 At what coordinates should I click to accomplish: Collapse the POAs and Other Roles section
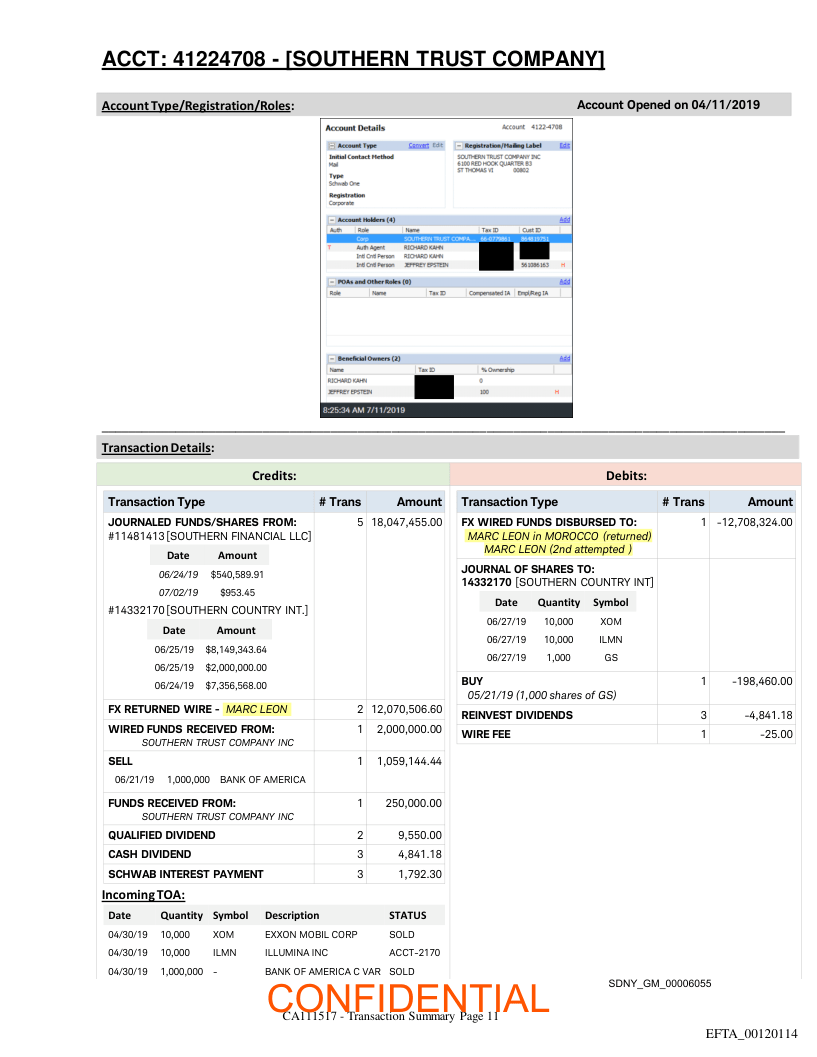332,282
